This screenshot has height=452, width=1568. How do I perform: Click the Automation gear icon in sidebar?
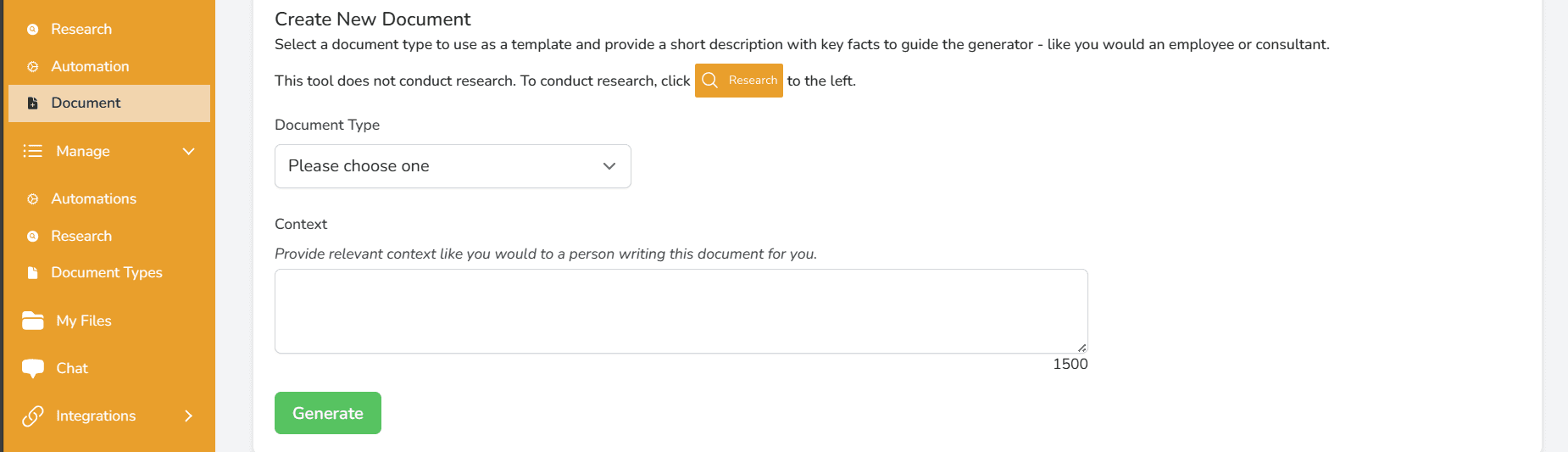pyautogui.click(x=33, y=66)
